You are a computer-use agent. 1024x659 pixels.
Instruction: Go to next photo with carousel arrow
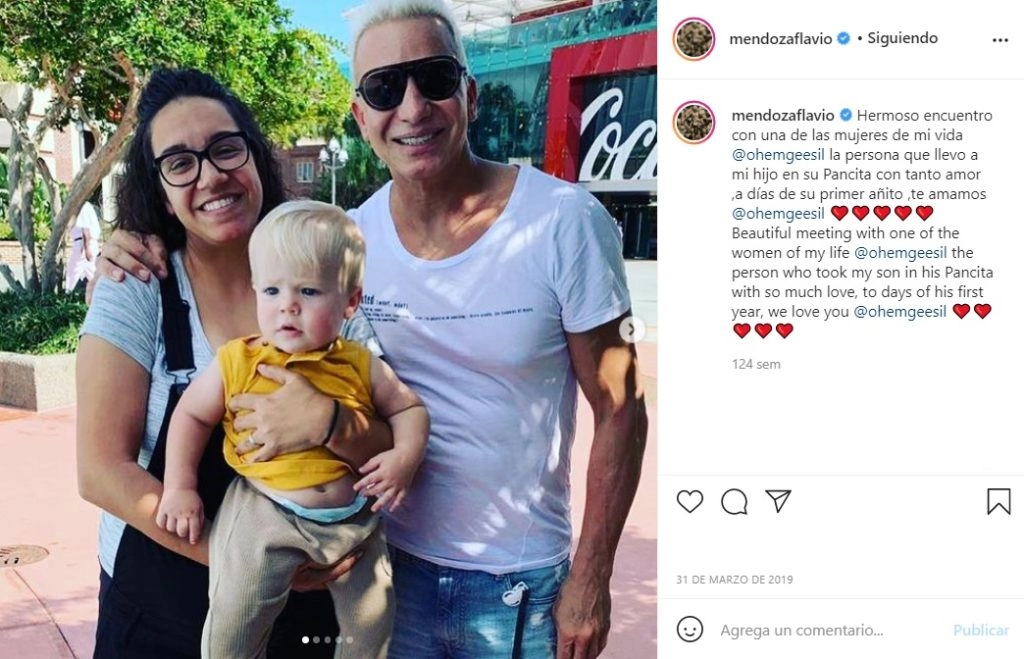[x=632, y=330]
